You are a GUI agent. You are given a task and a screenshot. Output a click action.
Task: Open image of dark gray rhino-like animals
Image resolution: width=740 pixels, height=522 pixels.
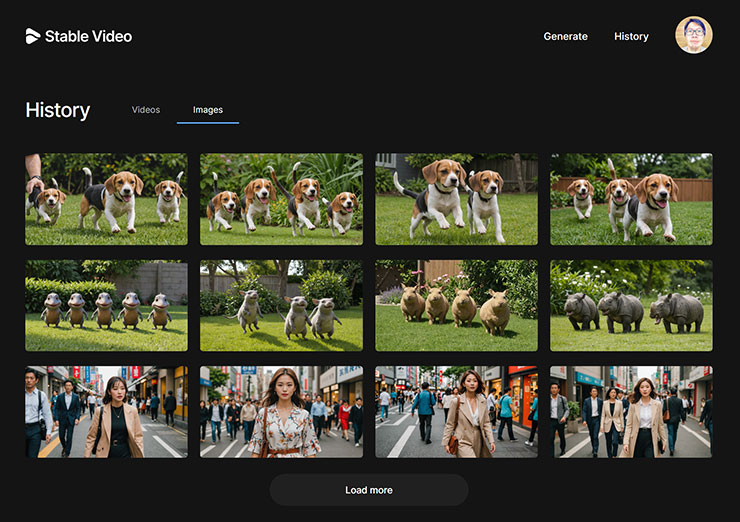click(x=631, y=306)
